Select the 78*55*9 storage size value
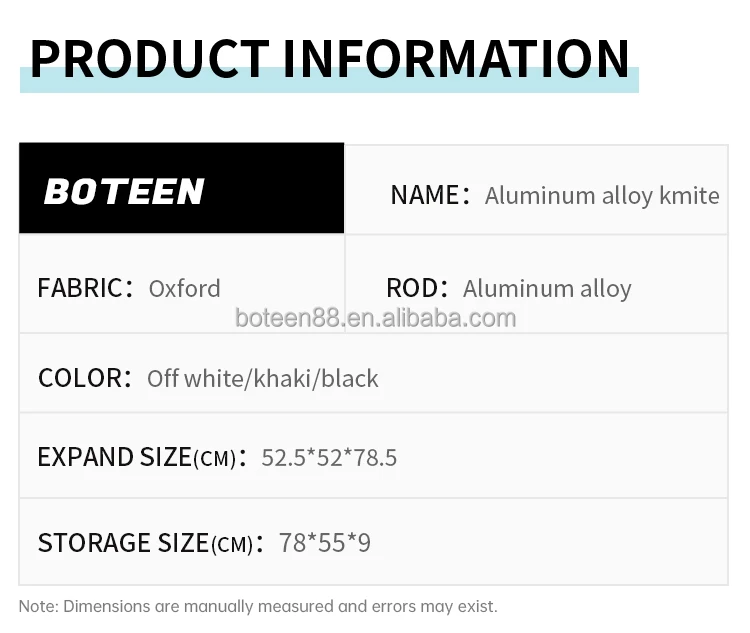 (x=325, y=543)
